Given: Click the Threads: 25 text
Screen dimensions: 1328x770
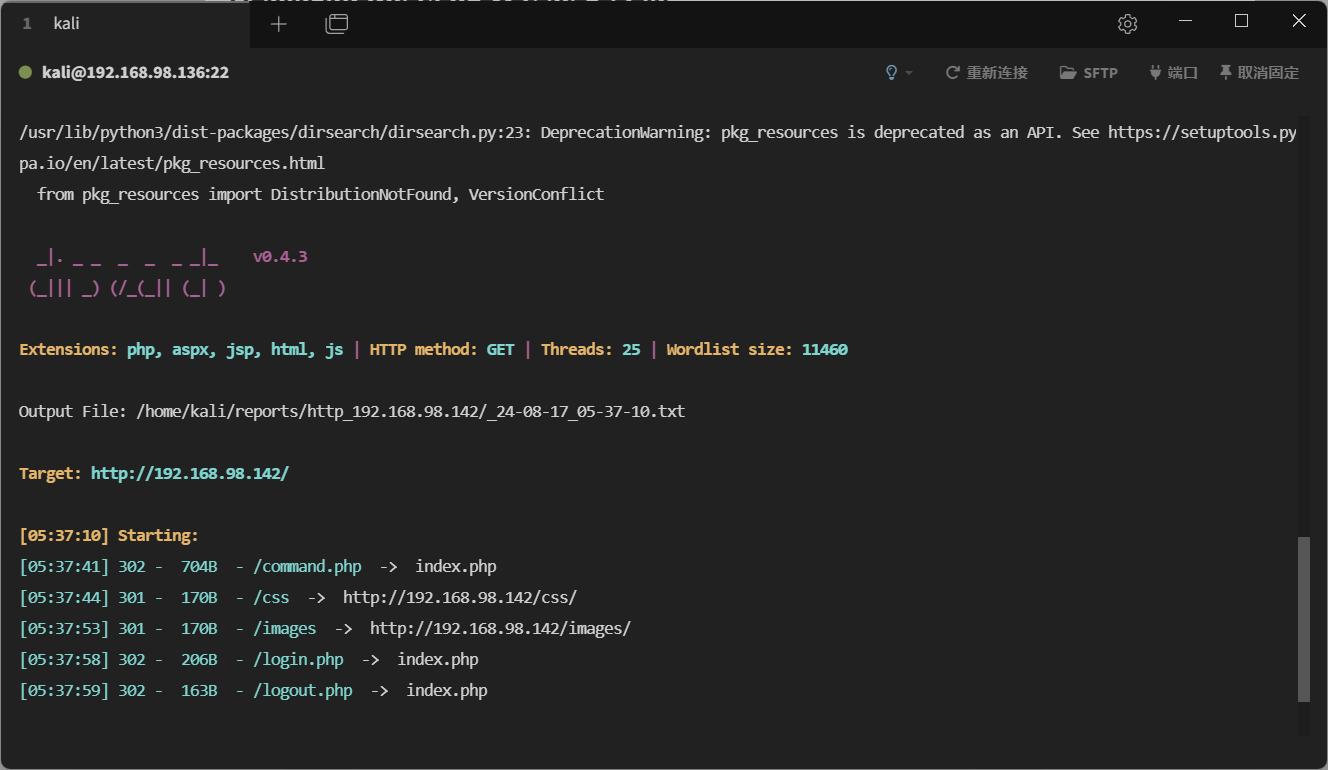Looking at the screenshot, I should point(591,350).
